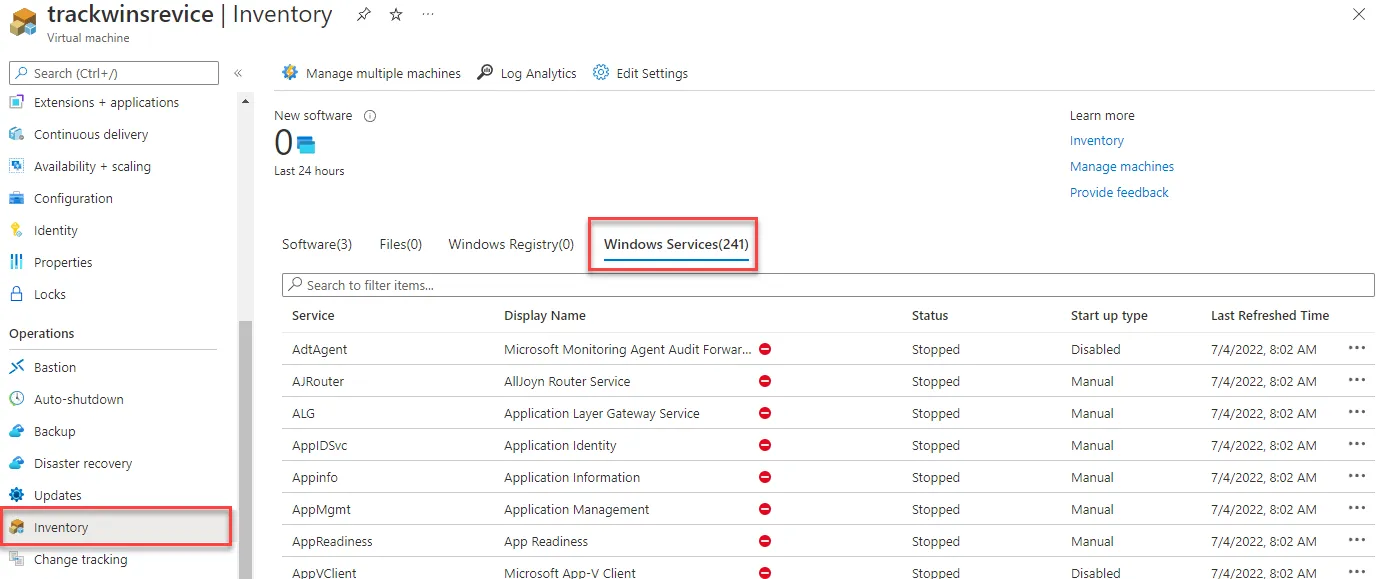This screenshot has height=579, width=1386.
Task: Open Inventory in the sidebar
Action: (x=117, y=527)
